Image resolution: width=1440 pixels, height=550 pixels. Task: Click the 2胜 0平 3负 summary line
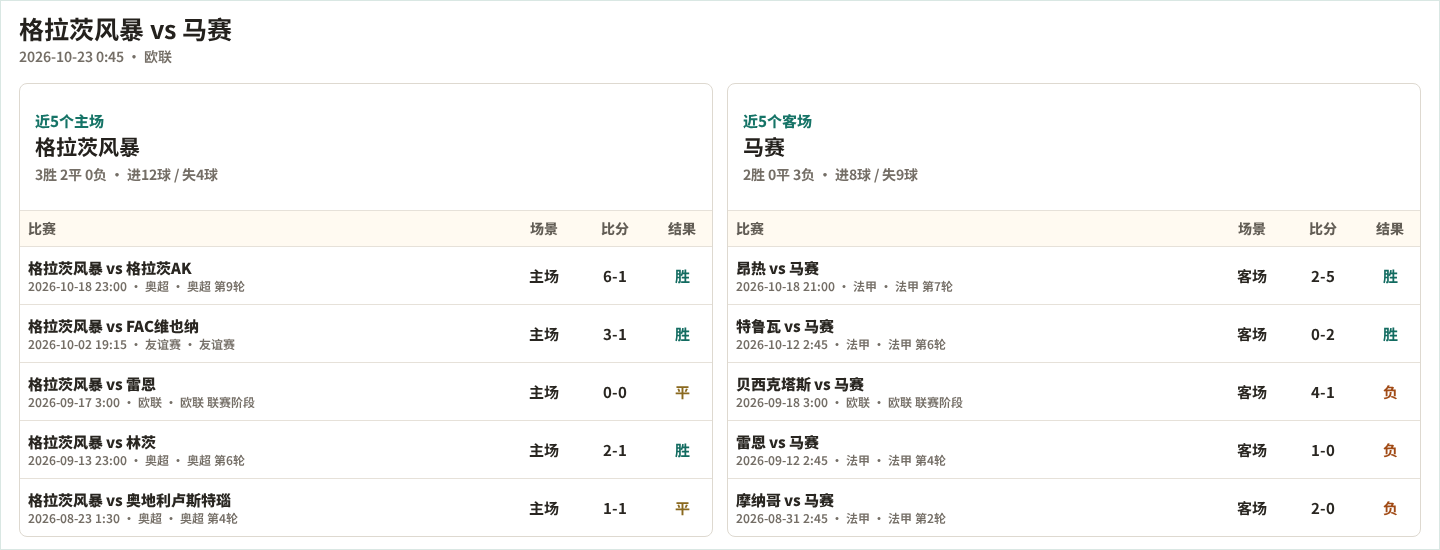coord(830,175)
